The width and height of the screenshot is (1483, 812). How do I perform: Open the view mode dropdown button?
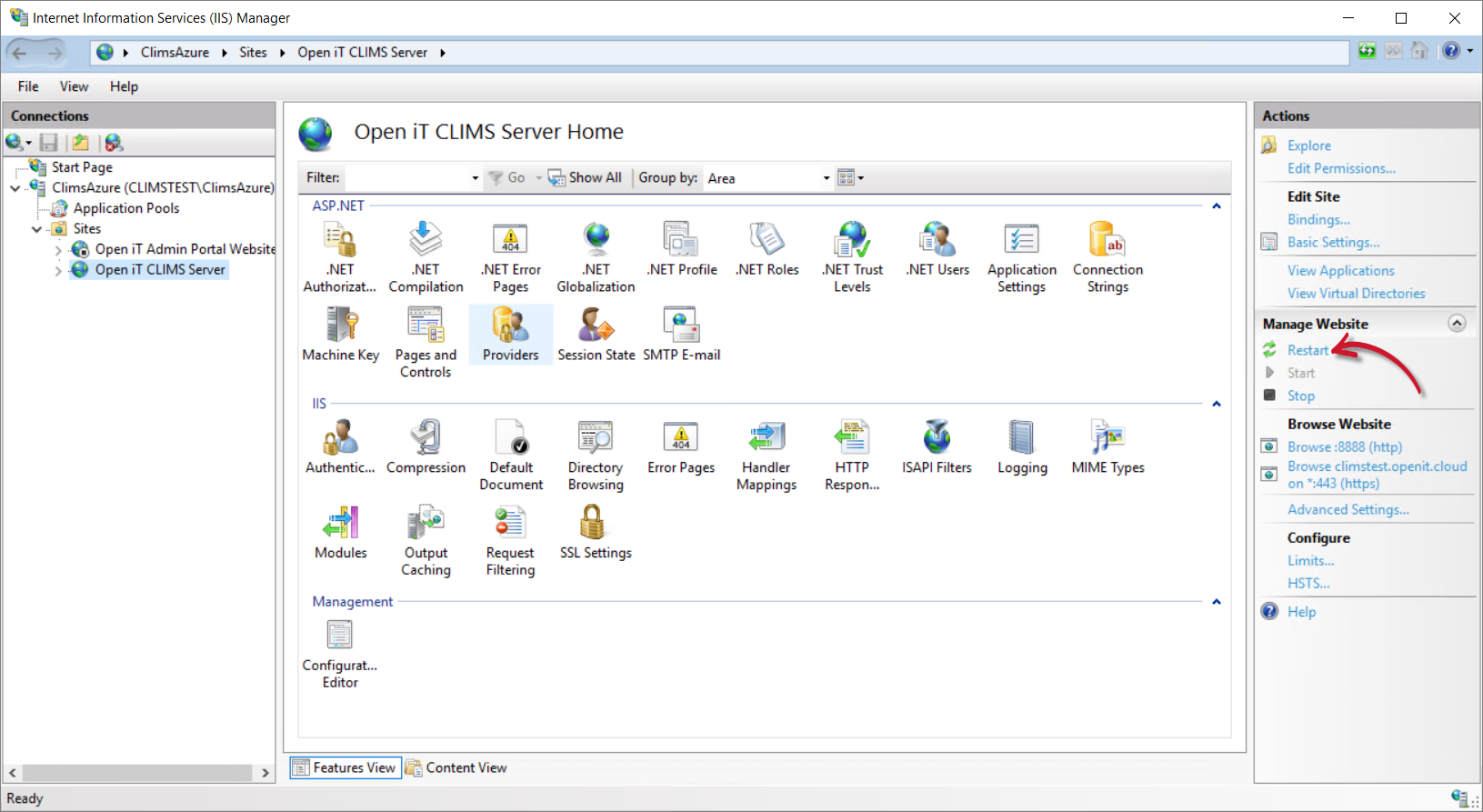click(x=850, y=178)
